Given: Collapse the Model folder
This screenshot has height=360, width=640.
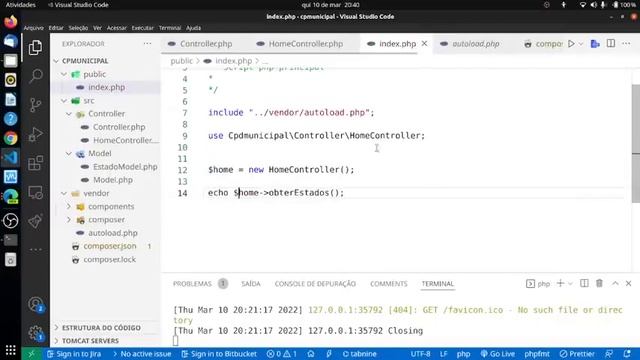Looking at the screenshot, I should [69, 153].
